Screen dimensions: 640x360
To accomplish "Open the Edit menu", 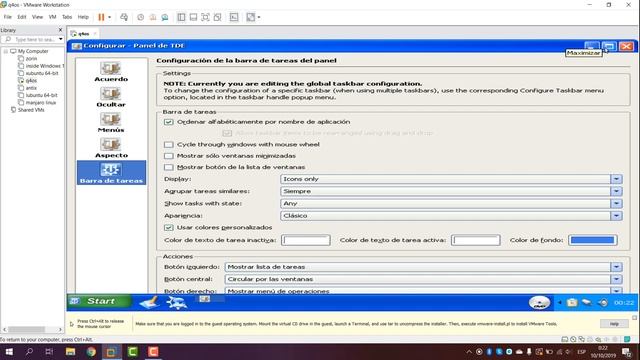I will (22, 17).
